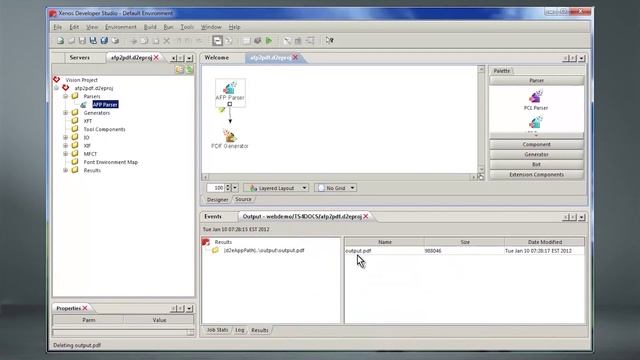Viewport: 640px width, 360px height.
Task: Expand the Bot section in Palette
Action: point(536,164)
